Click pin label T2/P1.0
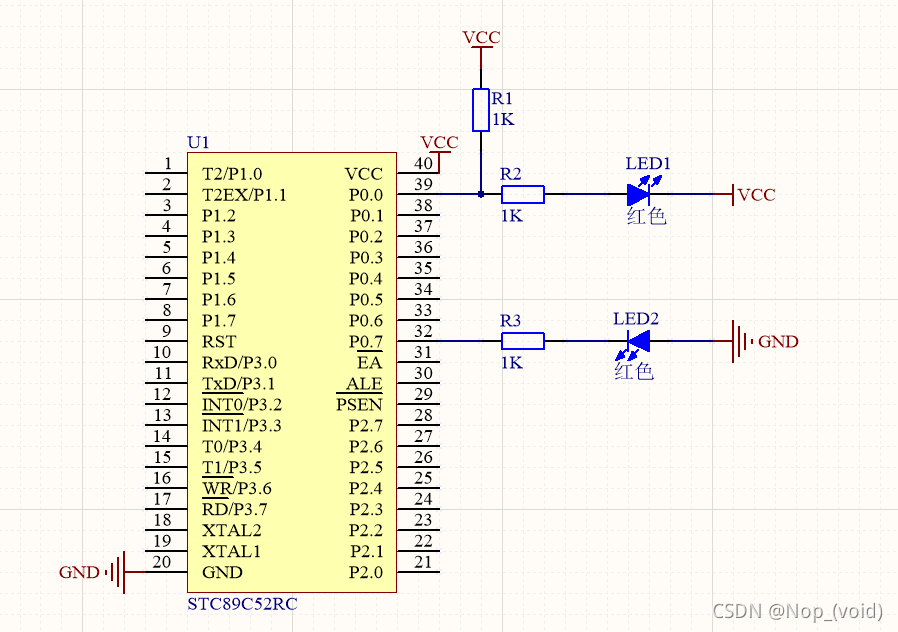 232,174
